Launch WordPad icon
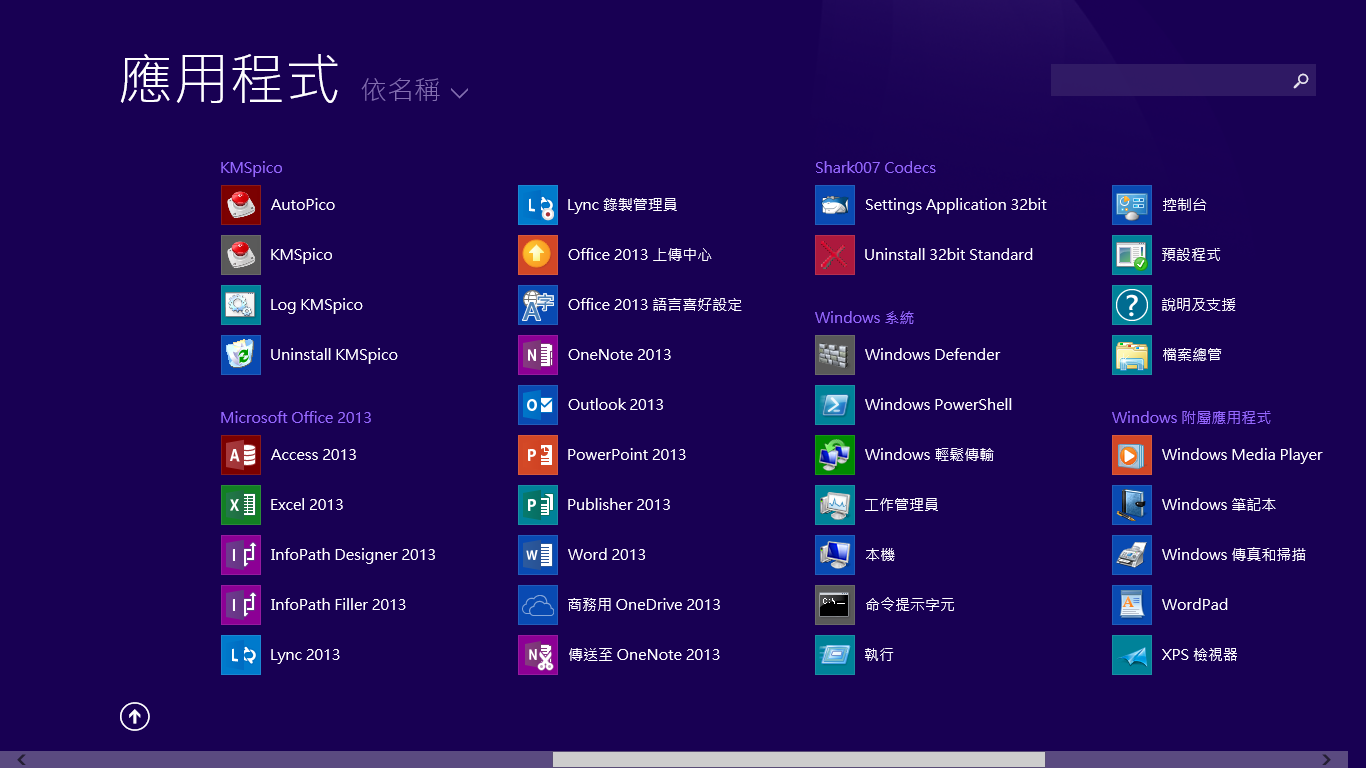Image resolution: width=1366 pixels, height=768 pixels. click(1132, 605)
